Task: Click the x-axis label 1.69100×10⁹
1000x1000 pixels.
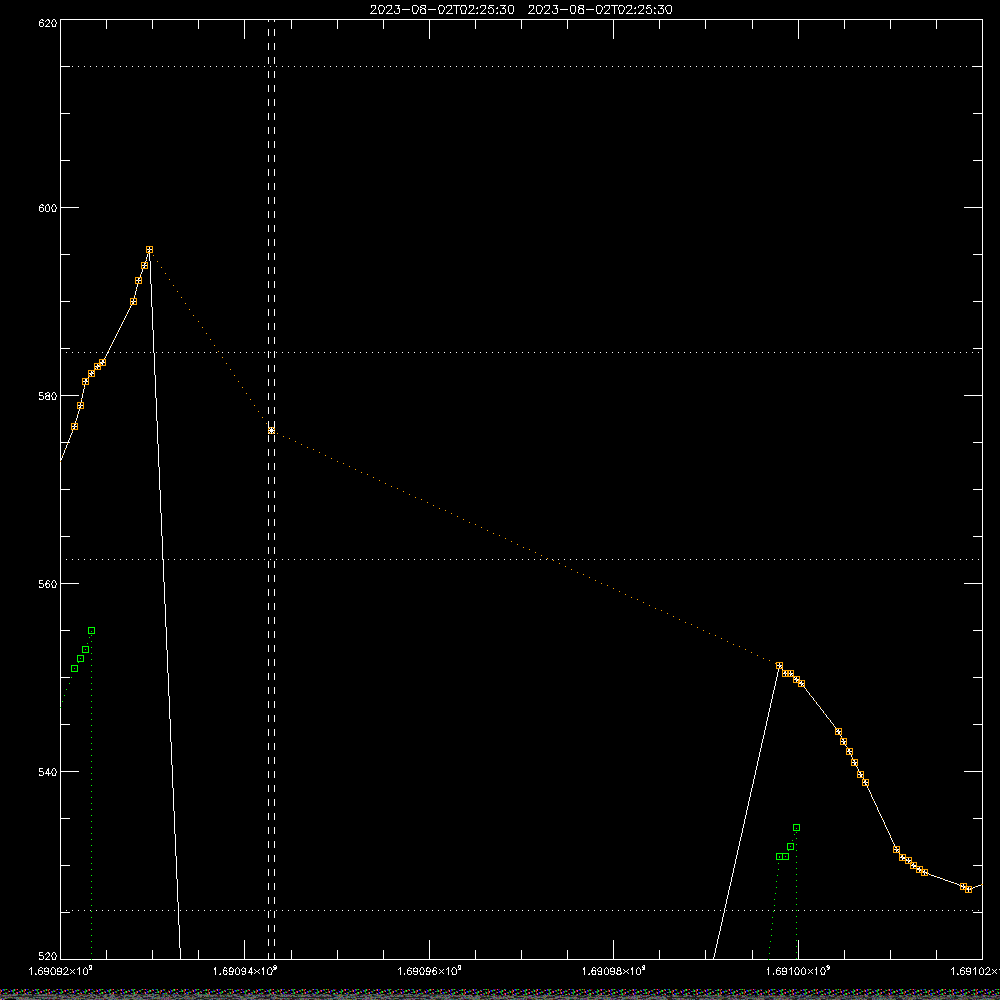Action: tap(798, 971)
